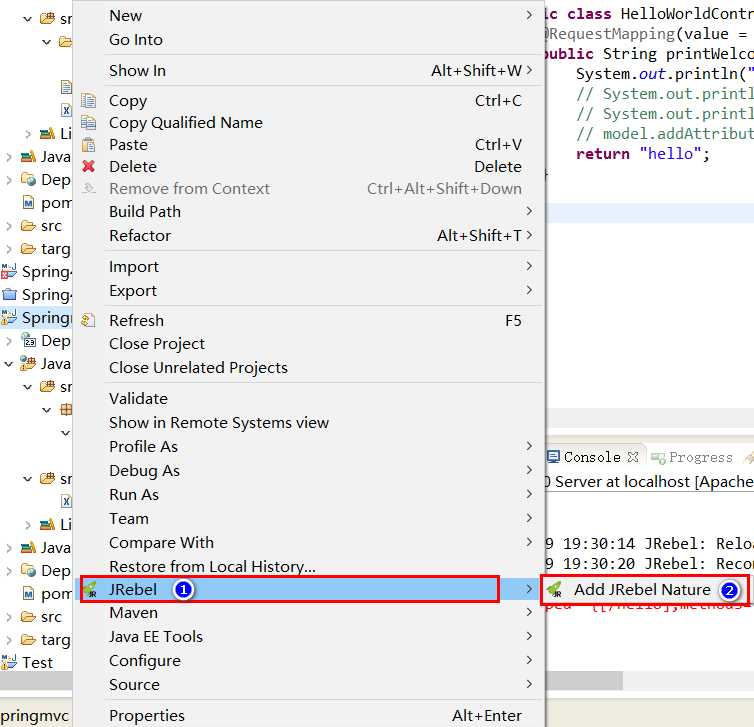The width and height of the screenshot is (754, 727).
Task: Click the Test project icon
Action: pos(9,662)
